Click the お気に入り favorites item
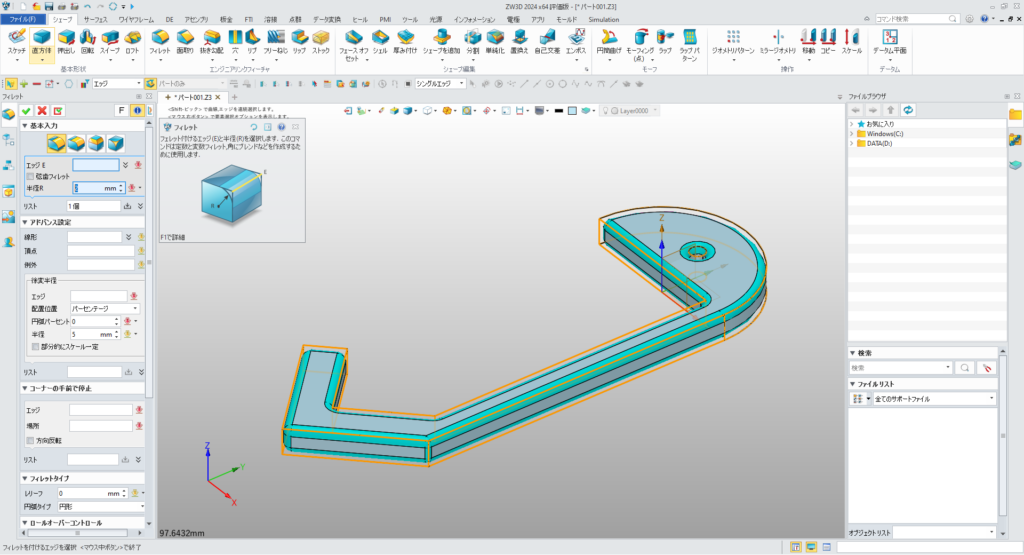 click(x=882, y=123)
